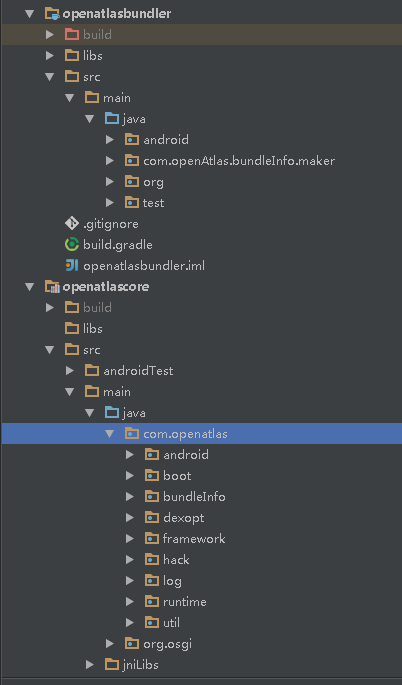
Task: Click the dexopt package icon
Action: pos(152,518)
